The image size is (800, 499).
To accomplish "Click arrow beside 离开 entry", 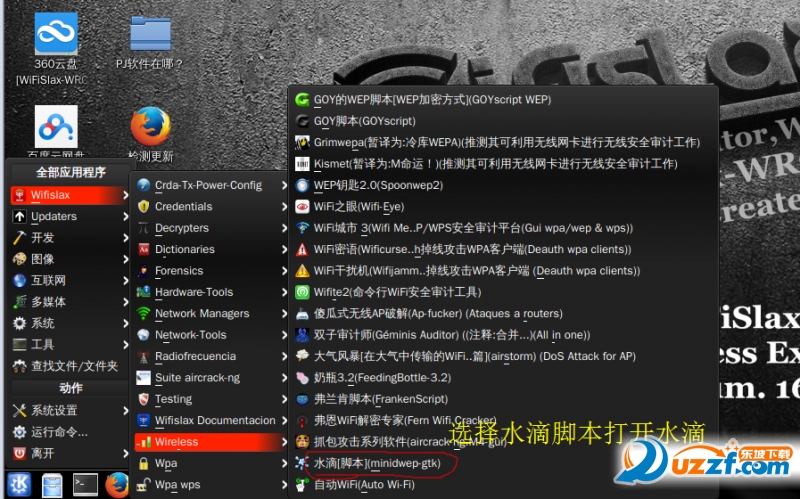I will (x=125, y=453).
